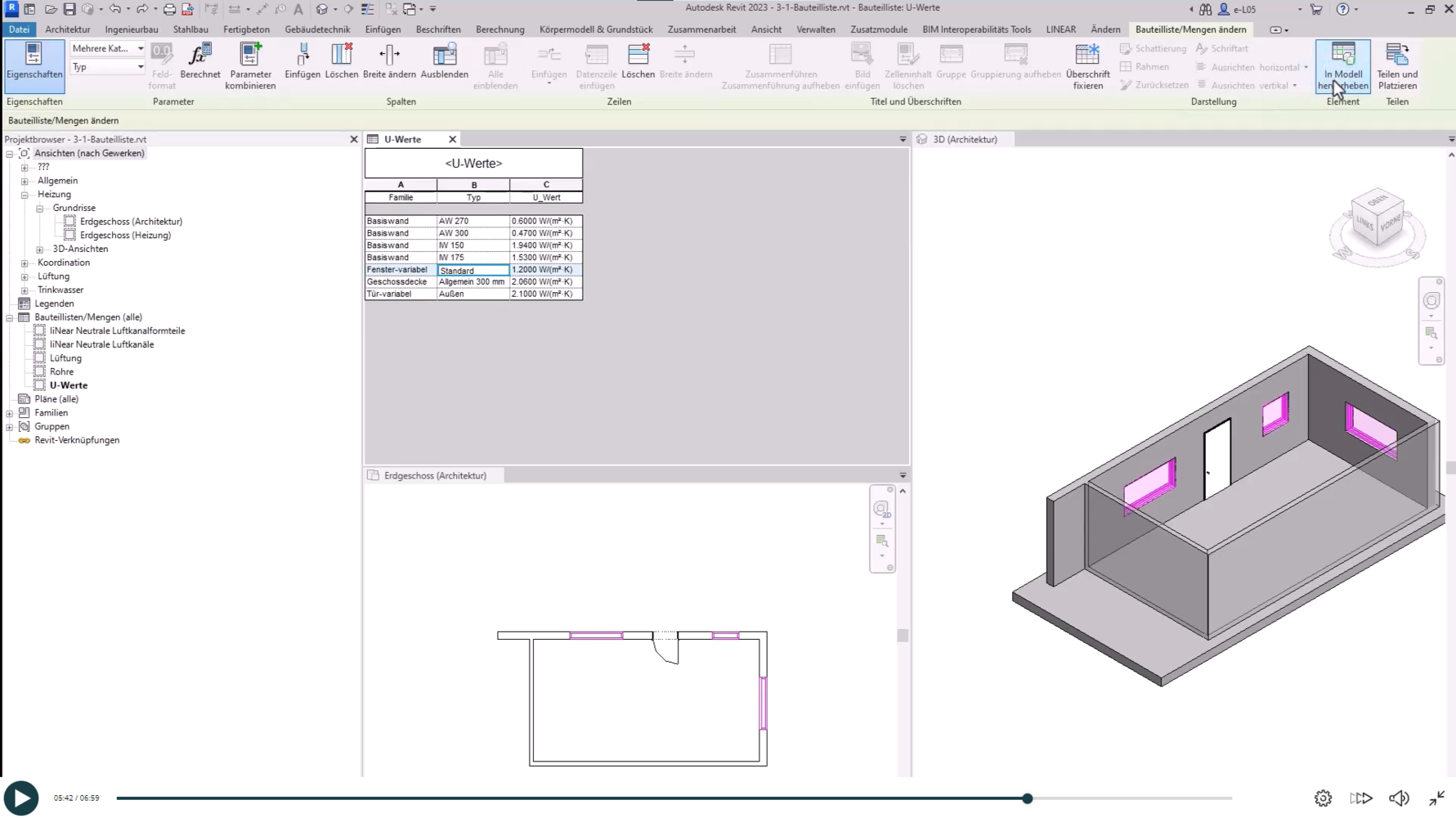Click the save icon in quick access toolbar
The image size is (1456, 818).
point(69,9)
